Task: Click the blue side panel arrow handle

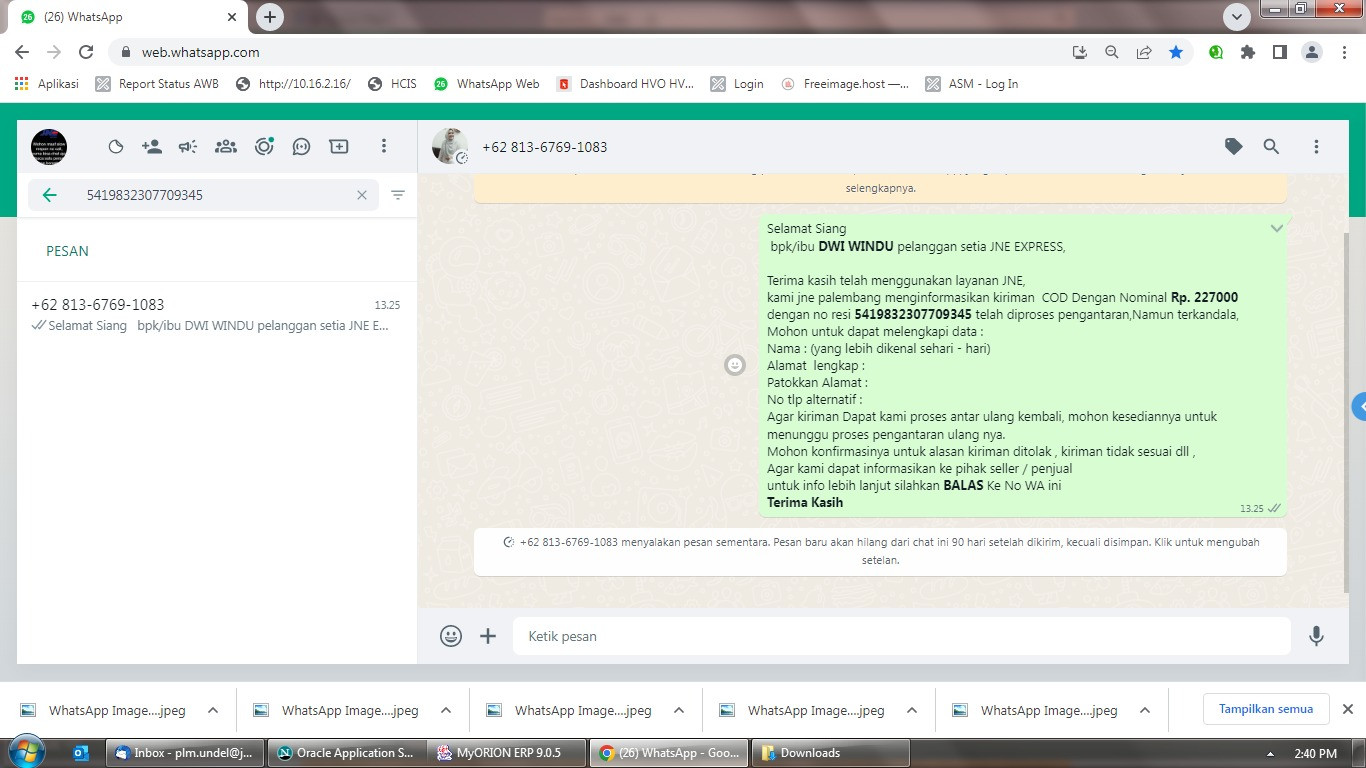Action: 1359,407
